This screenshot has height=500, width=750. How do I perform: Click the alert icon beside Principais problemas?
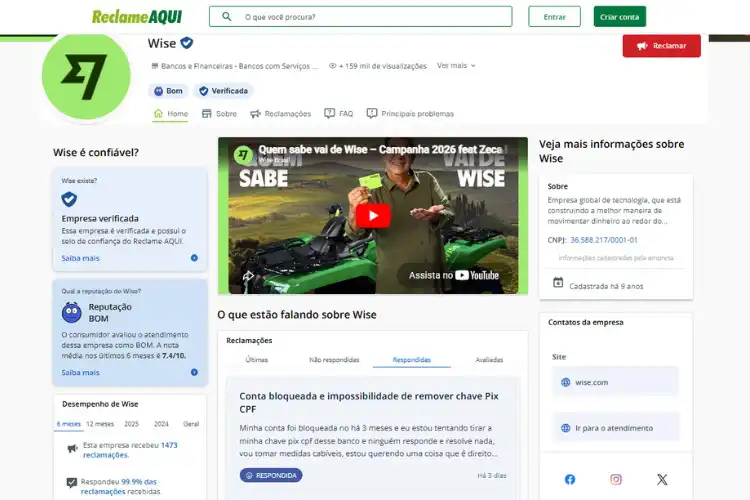click(x=372, y=113)
